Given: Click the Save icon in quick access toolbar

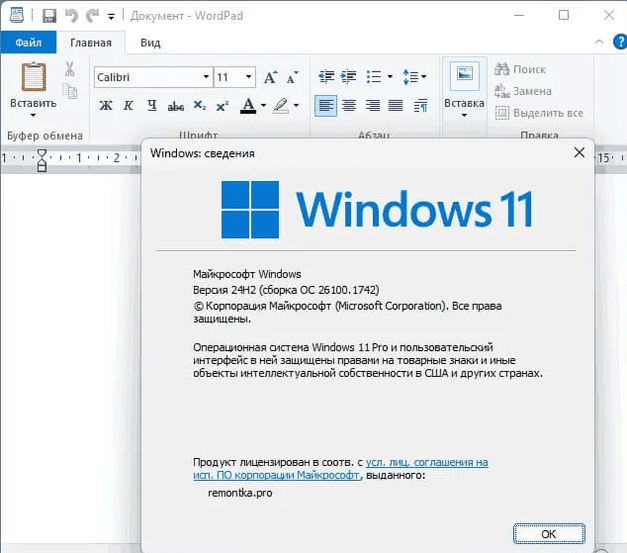Looking at the screenshot, I should (49, 16).
